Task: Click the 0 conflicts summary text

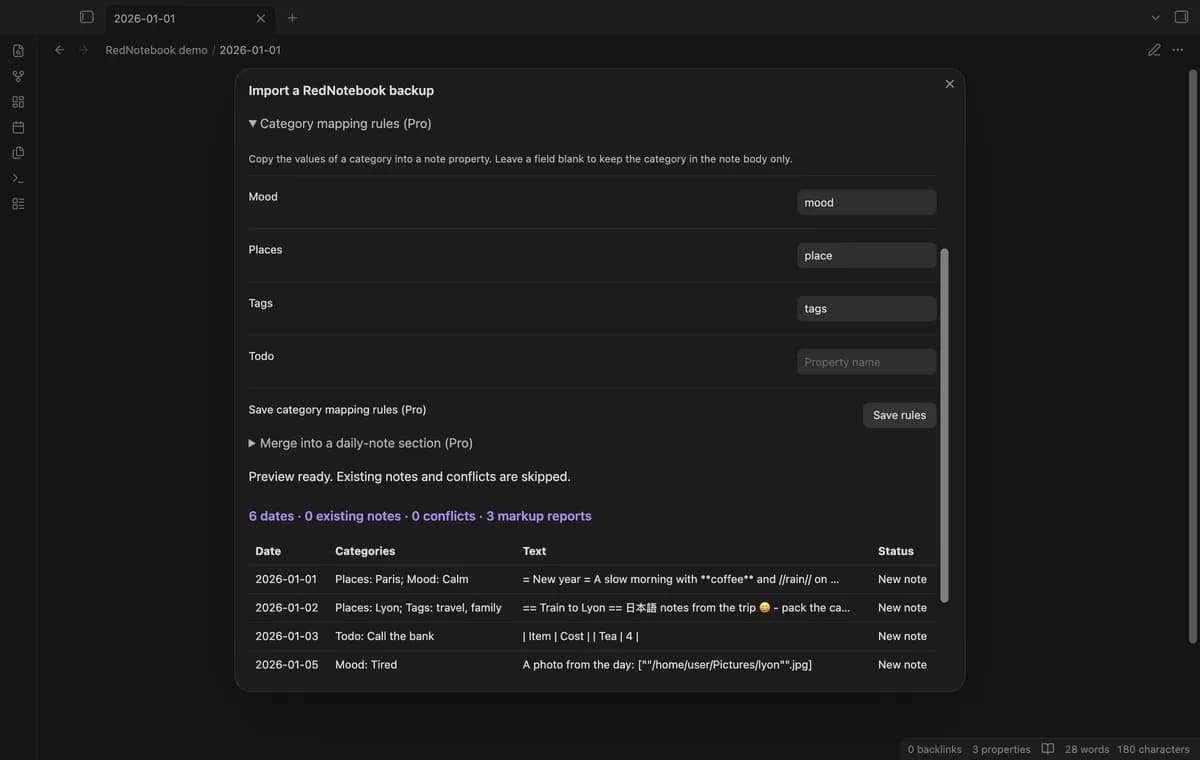Action: coord(443,516)
